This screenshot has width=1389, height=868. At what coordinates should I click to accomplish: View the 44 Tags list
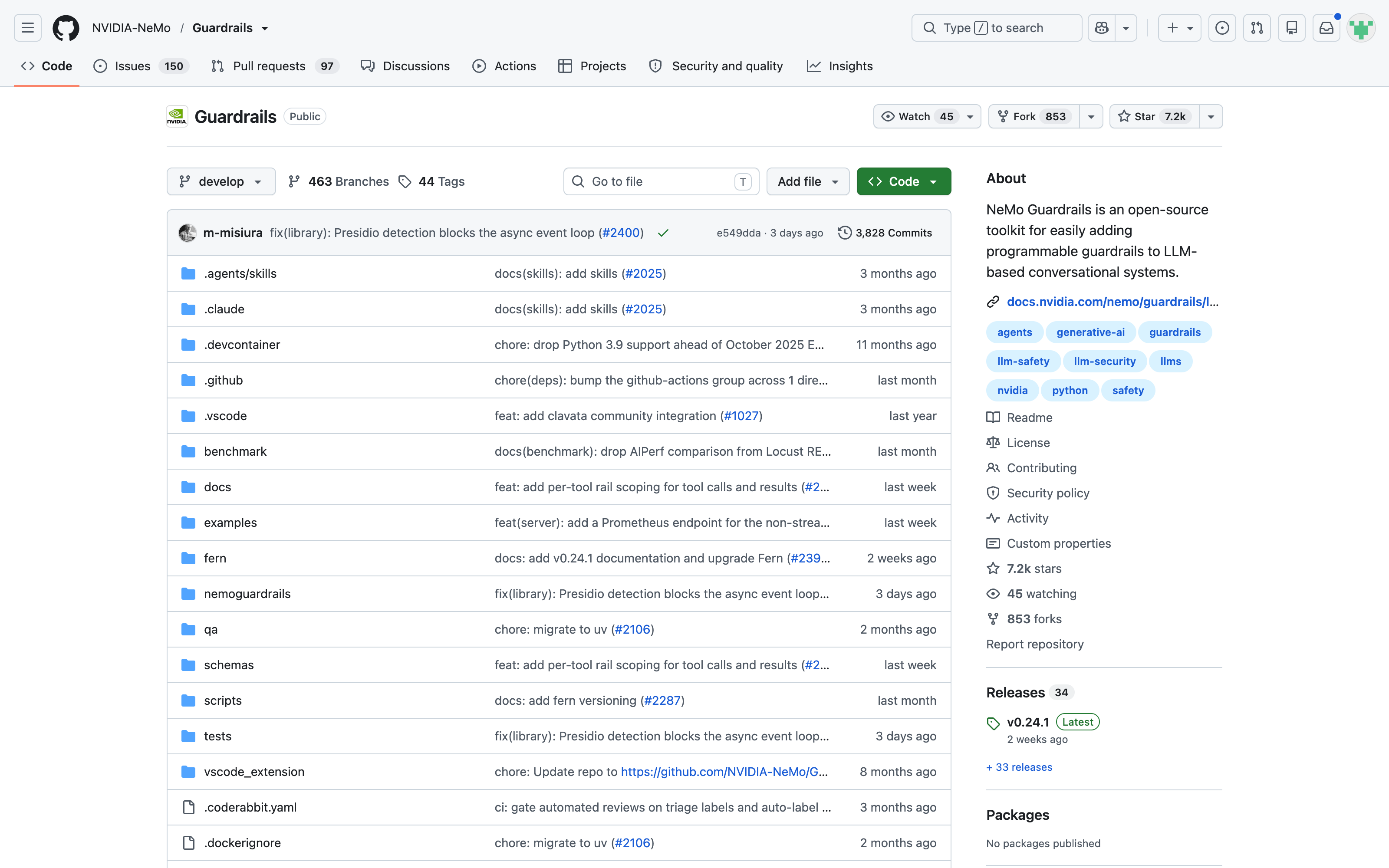431,181
